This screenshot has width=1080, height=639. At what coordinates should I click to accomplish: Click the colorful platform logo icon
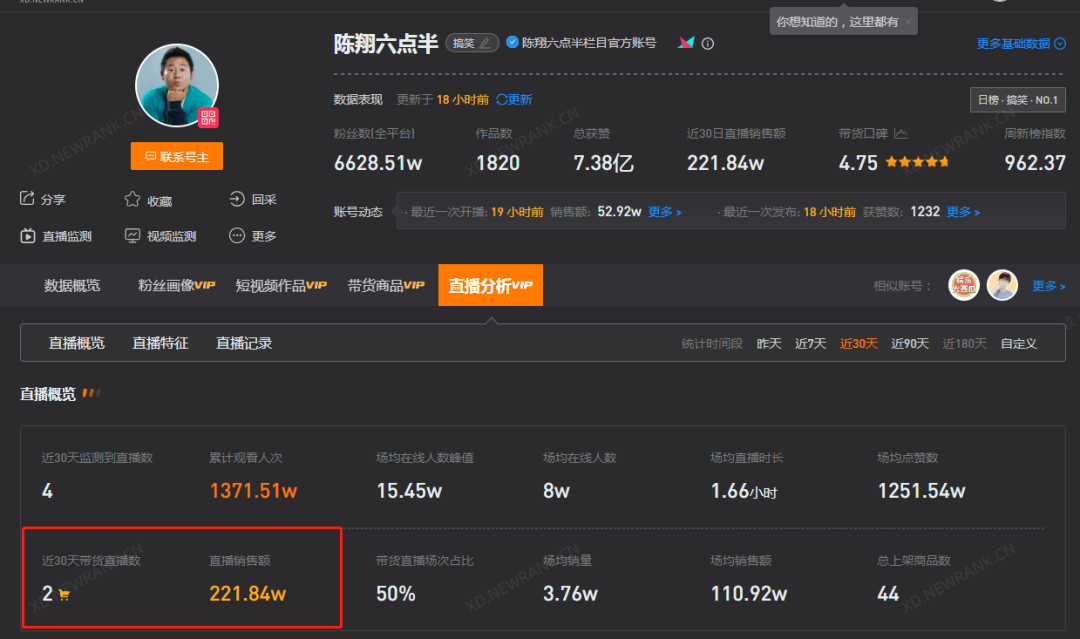coord(686,43)
